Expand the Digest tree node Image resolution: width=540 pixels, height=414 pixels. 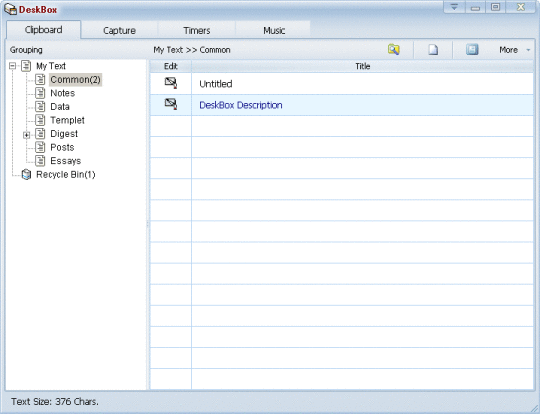point(27,135)
